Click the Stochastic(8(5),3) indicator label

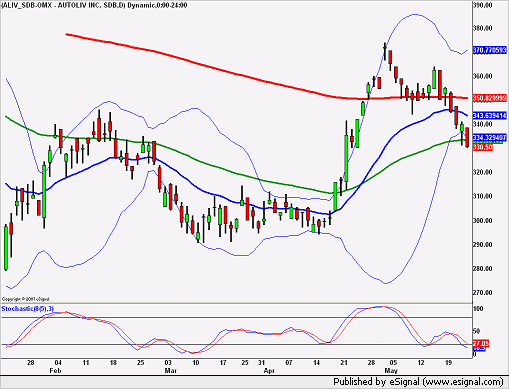[27, 309]
